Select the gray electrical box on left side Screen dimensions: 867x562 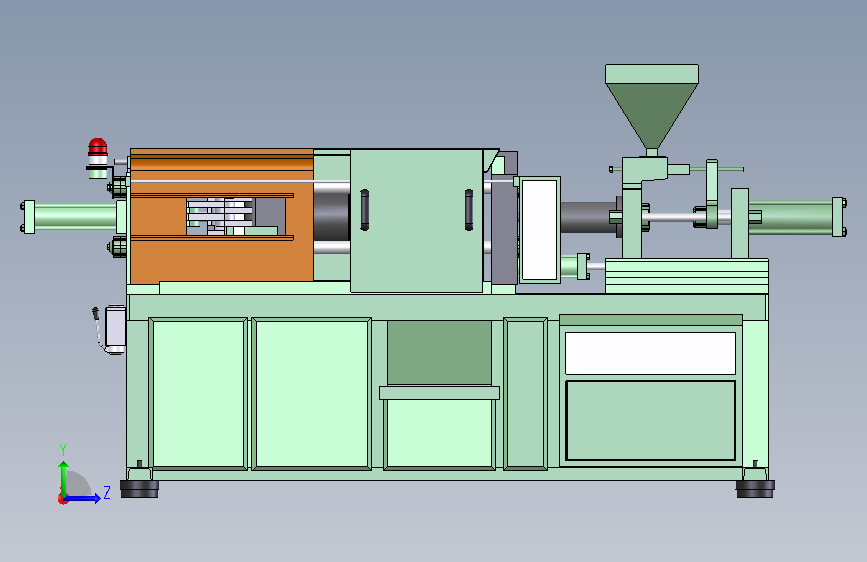(x=115, y=329)
